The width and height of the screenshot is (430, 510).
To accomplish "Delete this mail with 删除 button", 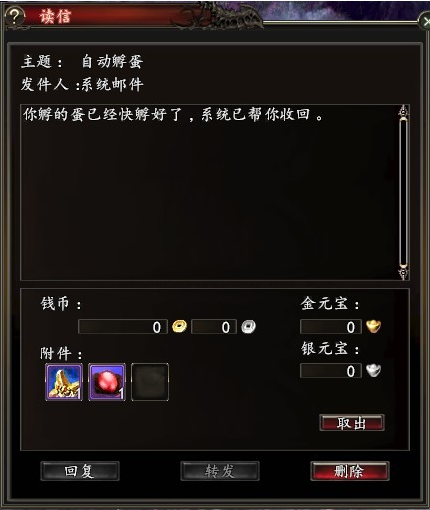I will pyautogui.click(x=350, y=471).
